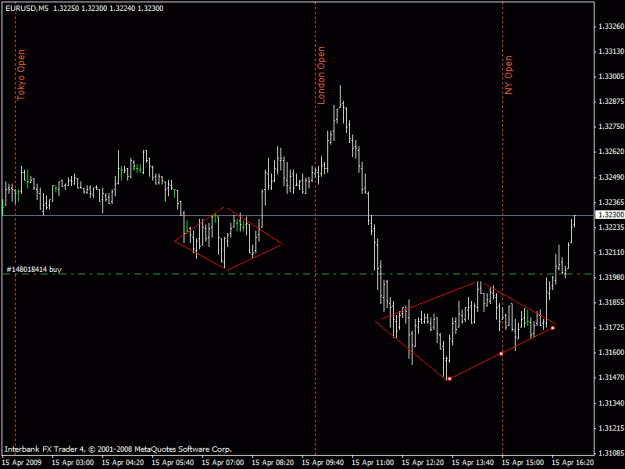Click the 15 Apr 07:00 time label
This screenshot has height=469, width=625.
223,463
